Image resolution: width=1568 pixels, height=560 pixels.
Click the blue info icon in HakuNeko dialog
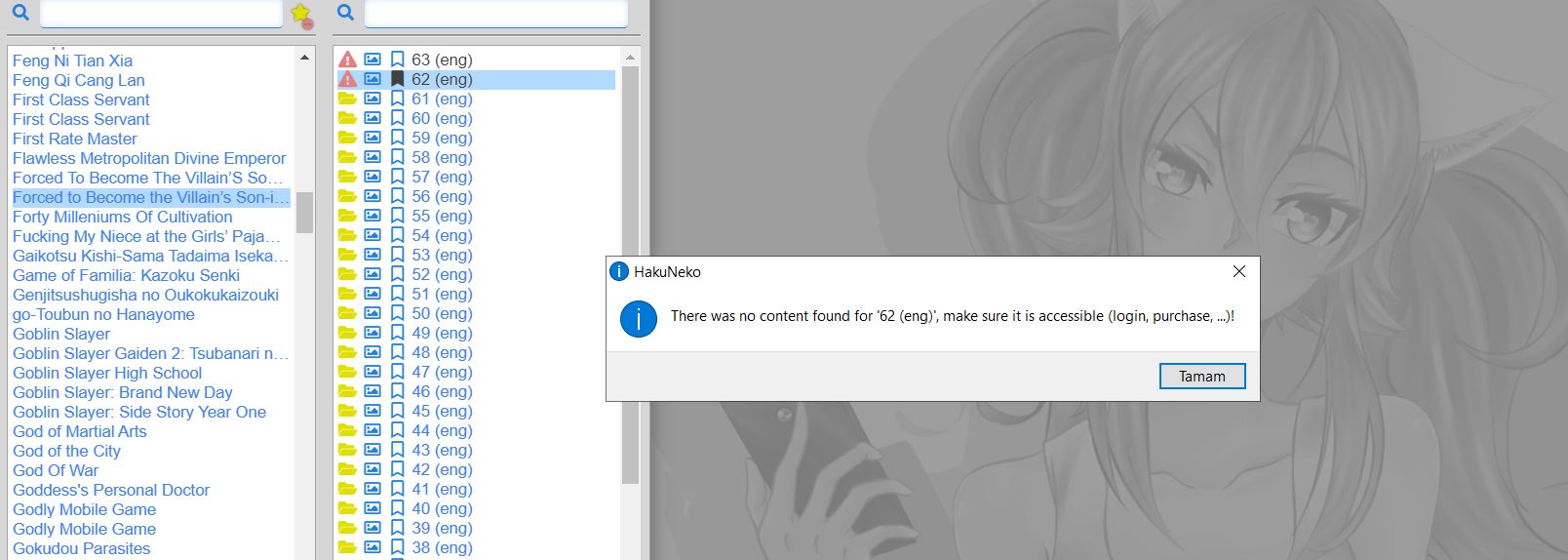(x=639, y=318)
